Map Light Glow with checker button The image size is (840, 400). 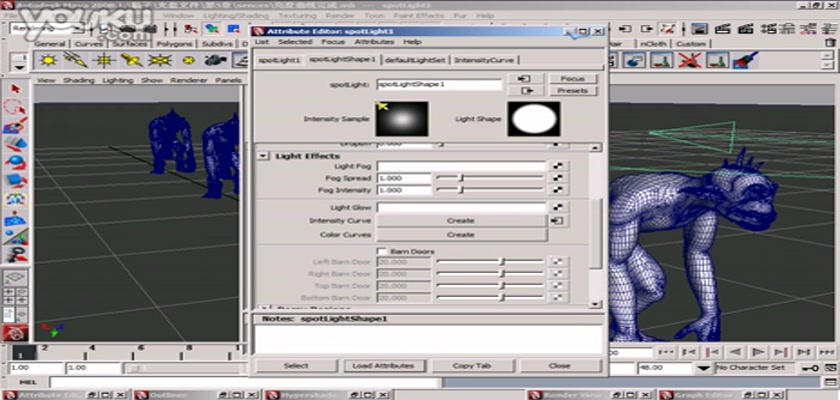[558, 207]
